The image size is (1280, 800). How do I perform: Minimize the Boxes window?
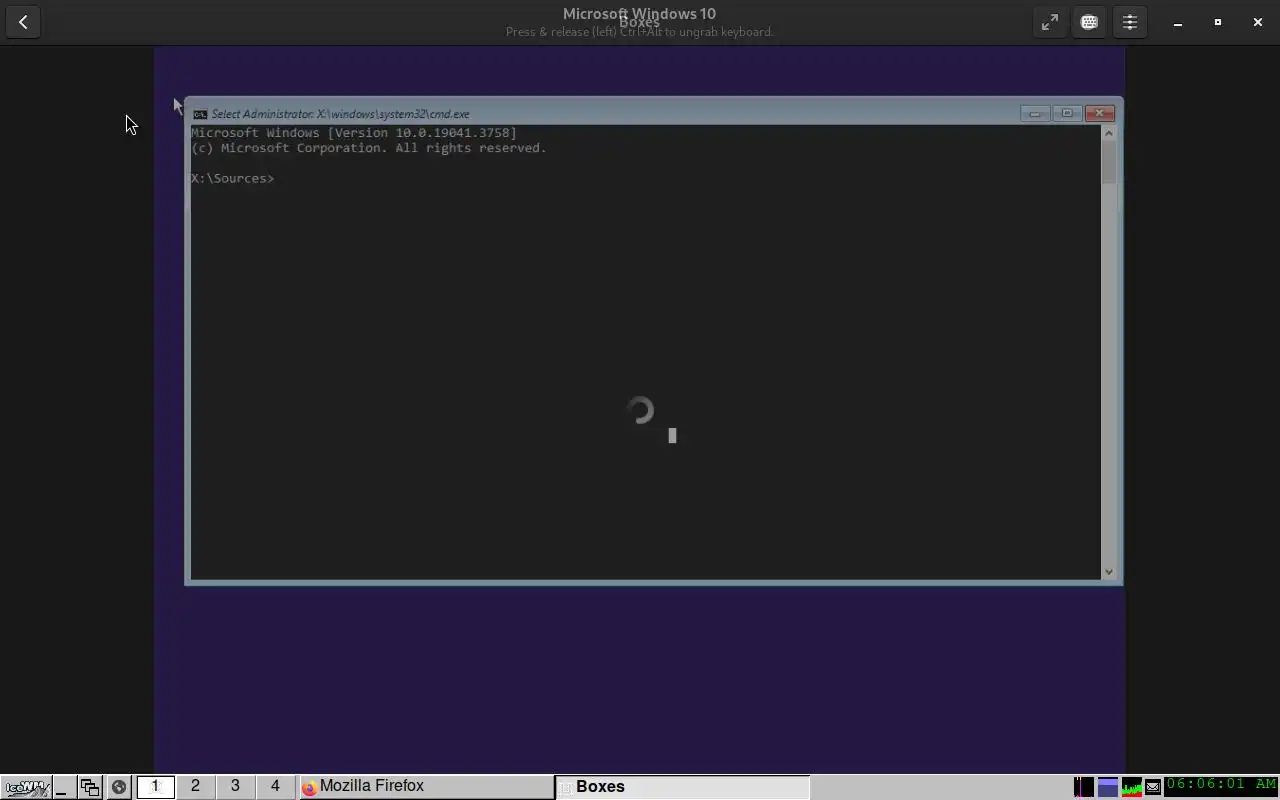click(1178, 22)
